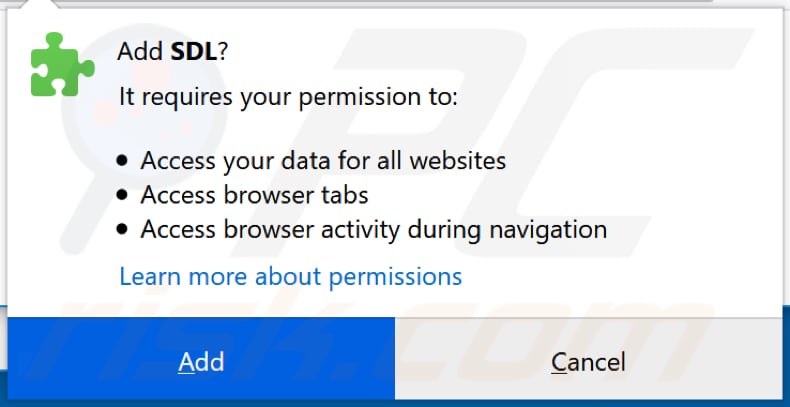This screenshot has width=790, height=407.
Task: Click the word "websites" in the first permission
Action: (461, 160)
